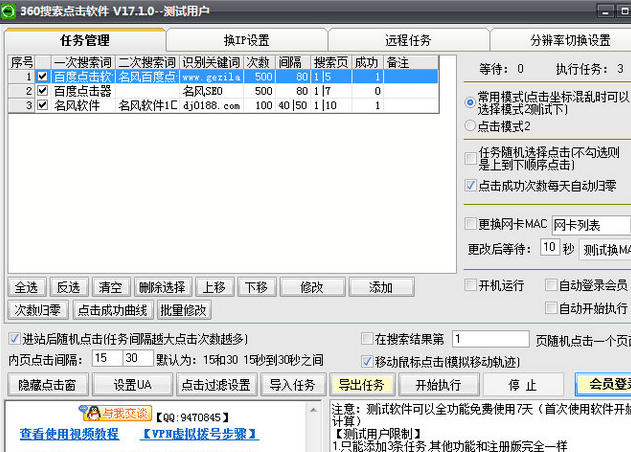Move task down with 下移 button

pyautogui.click(x=256, y=287)
